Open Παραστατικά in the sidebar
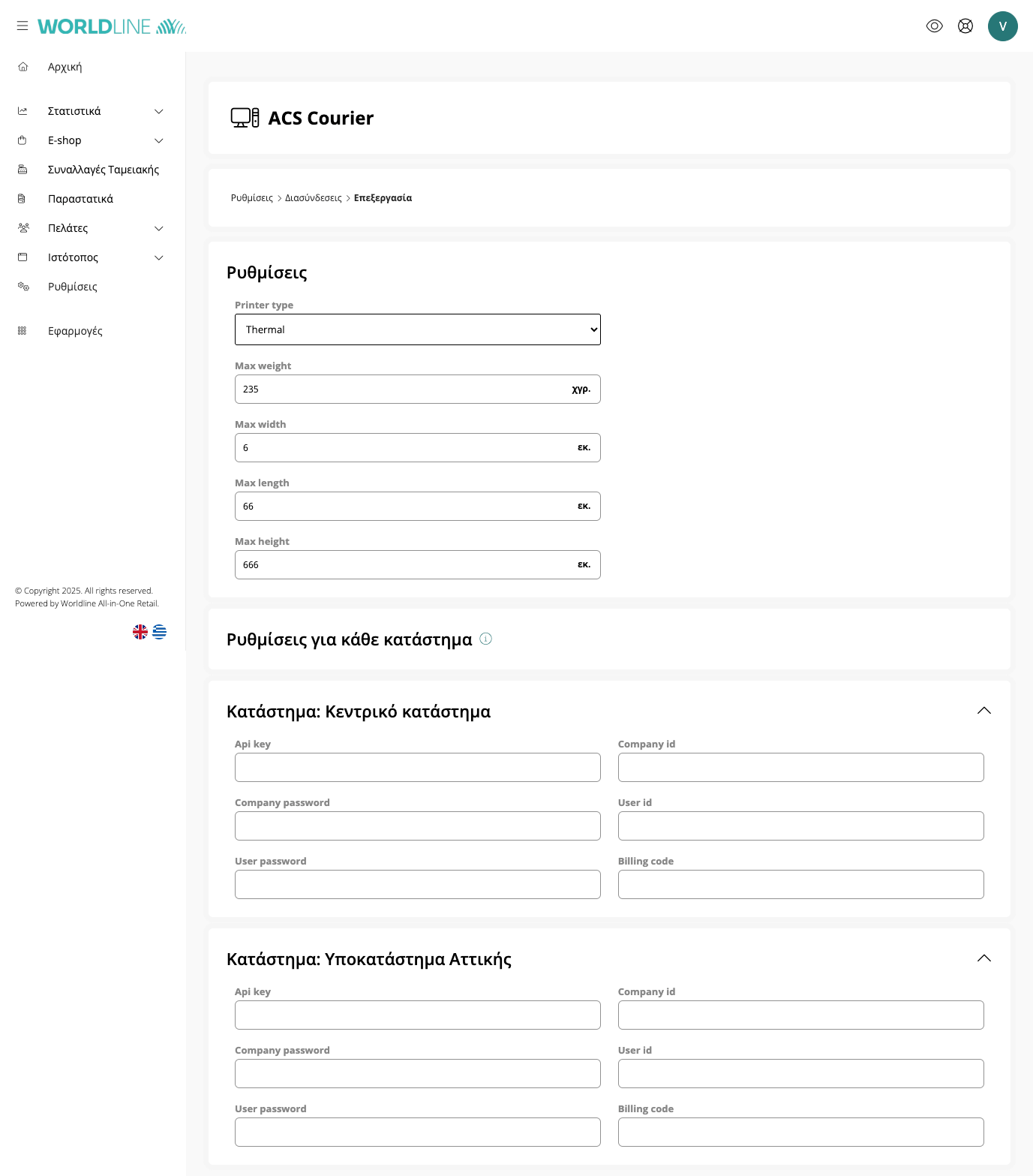Image resolution: width=1033 pixels, height=1176 pixels. point(80,199)
